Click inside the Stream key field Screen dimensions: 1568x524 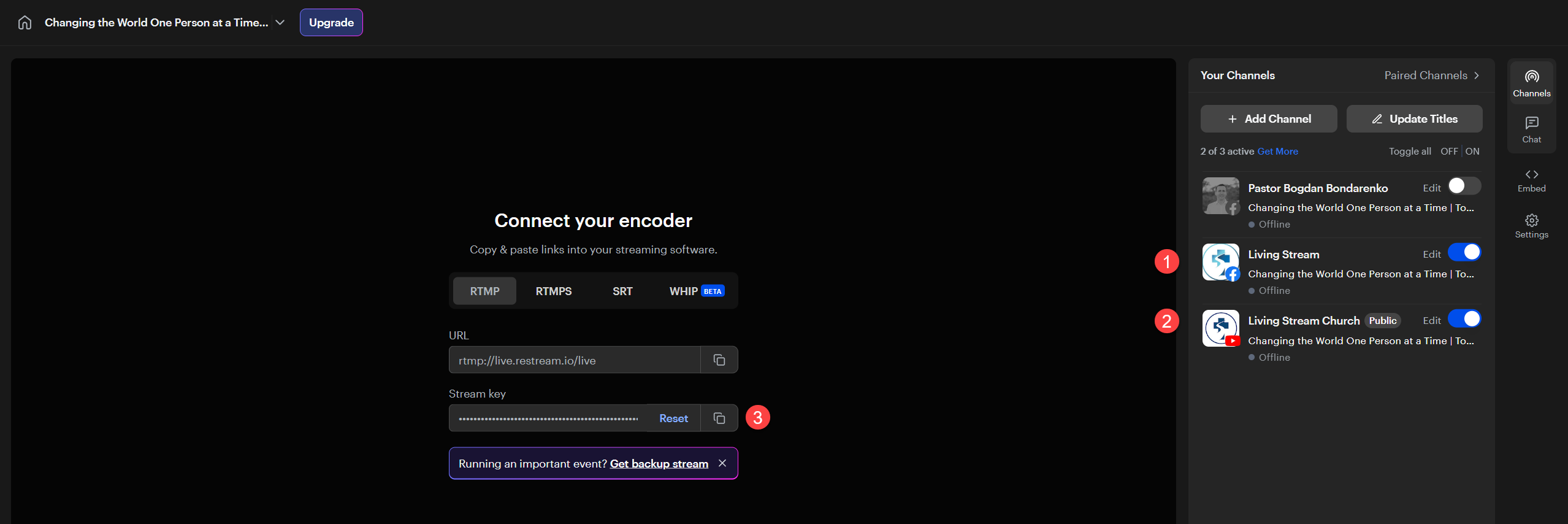coord(548,418)
